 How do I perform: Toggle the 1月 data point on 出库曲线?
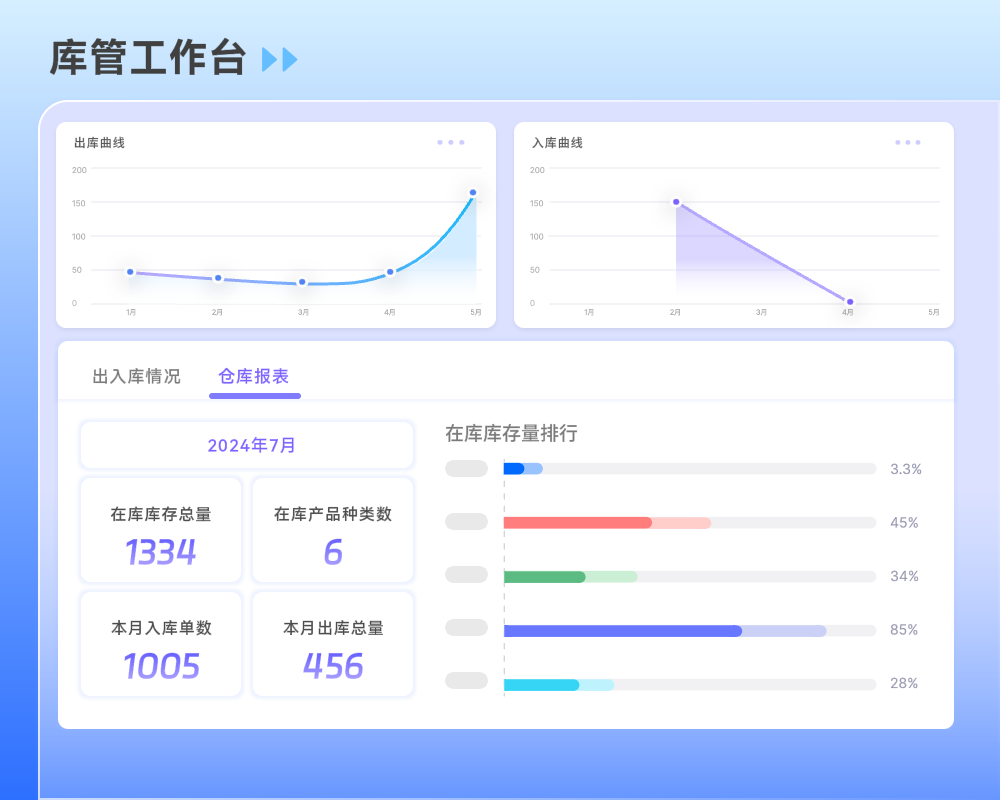pos(129,271)
